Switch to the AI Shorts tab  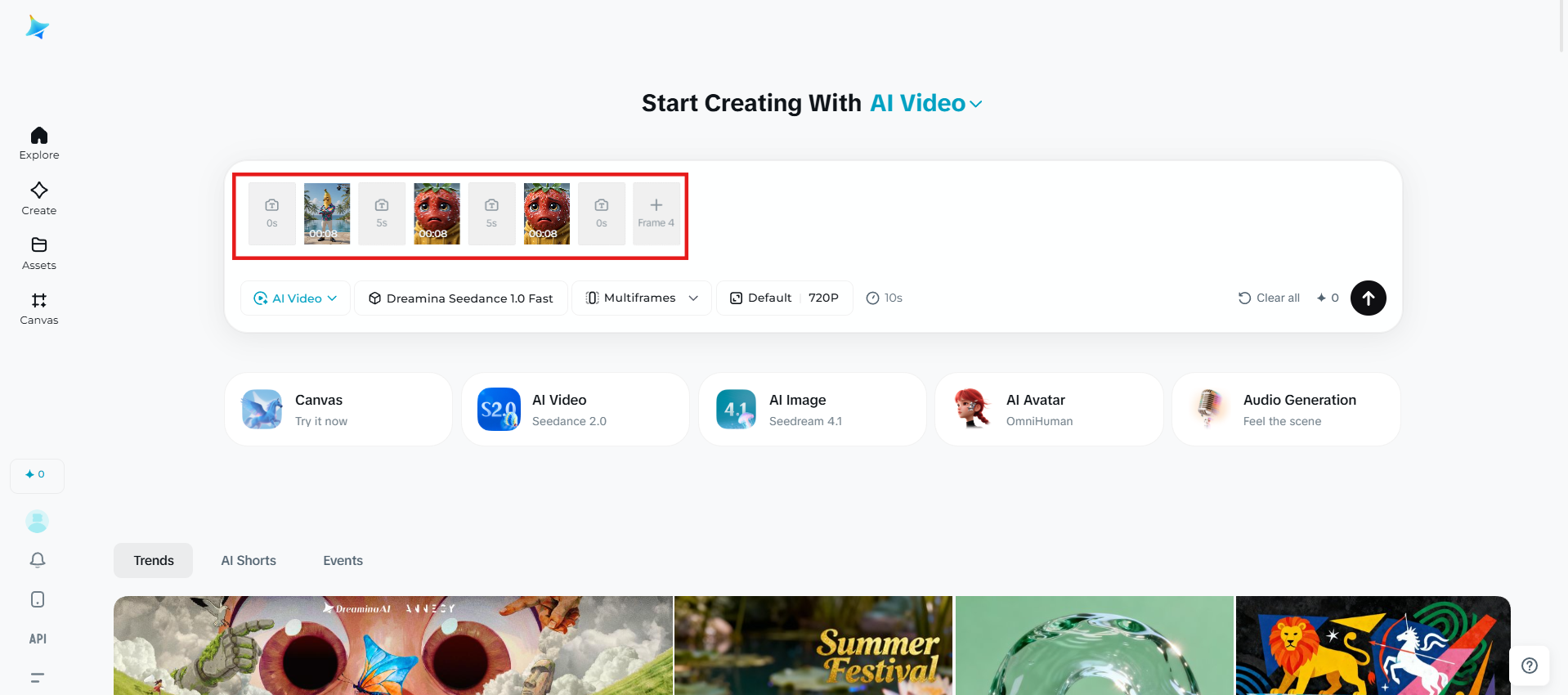coord(249,561)
